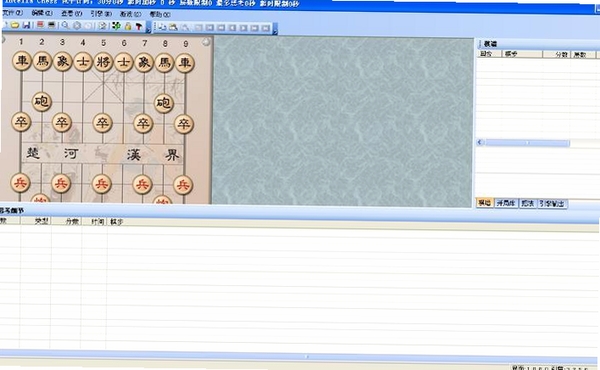
Task: Select the red 兵 on file 5
Action: [x=101, y=184]
